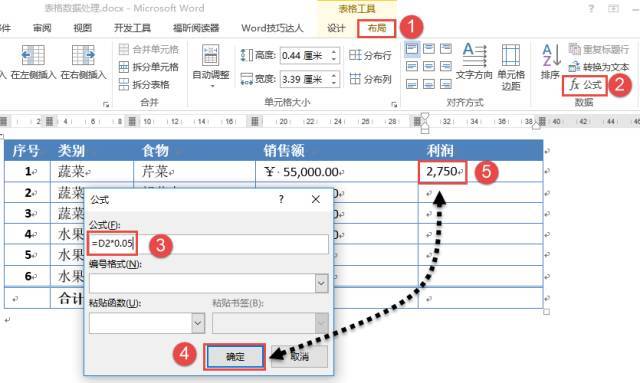Open the View (视图) tab
640x383 pixels.
pyautogui.click(x=82, y=28)
